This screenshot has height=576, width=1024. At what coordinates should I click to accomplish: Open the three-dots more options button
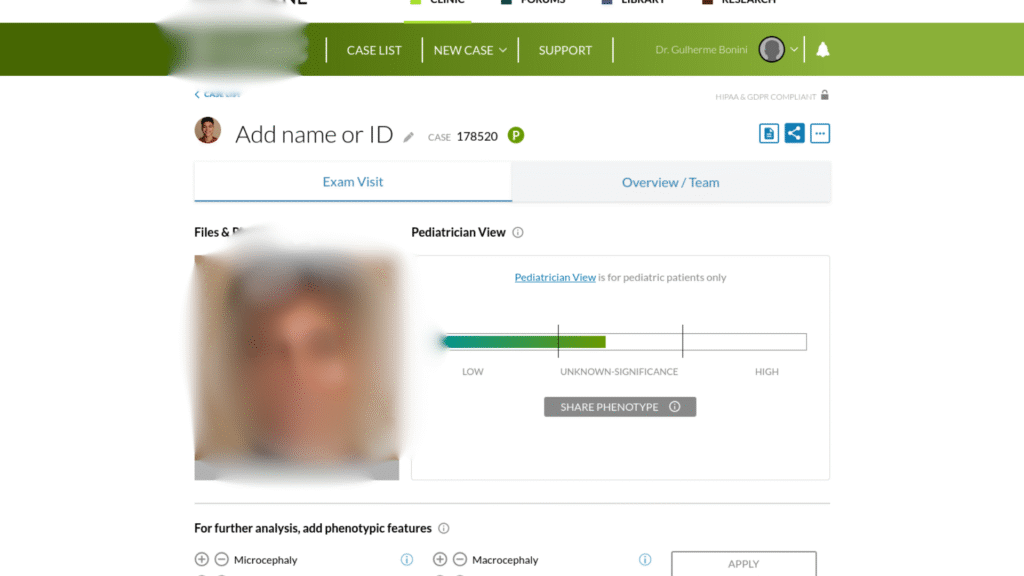[x=820, y=133]
